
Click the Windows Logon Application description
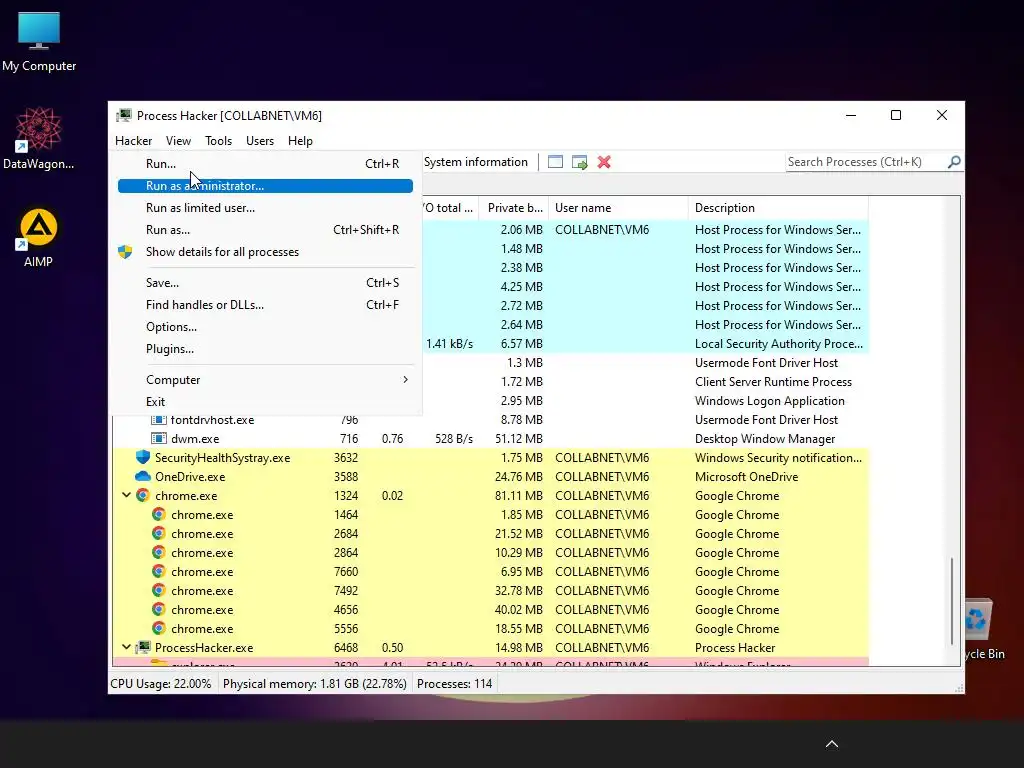click(769, 401)
